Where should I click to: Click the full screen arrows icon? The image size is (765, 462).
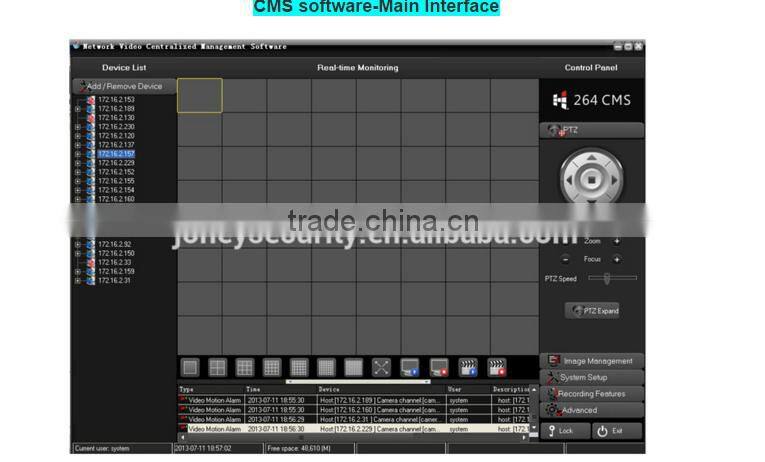coord(382,368)
